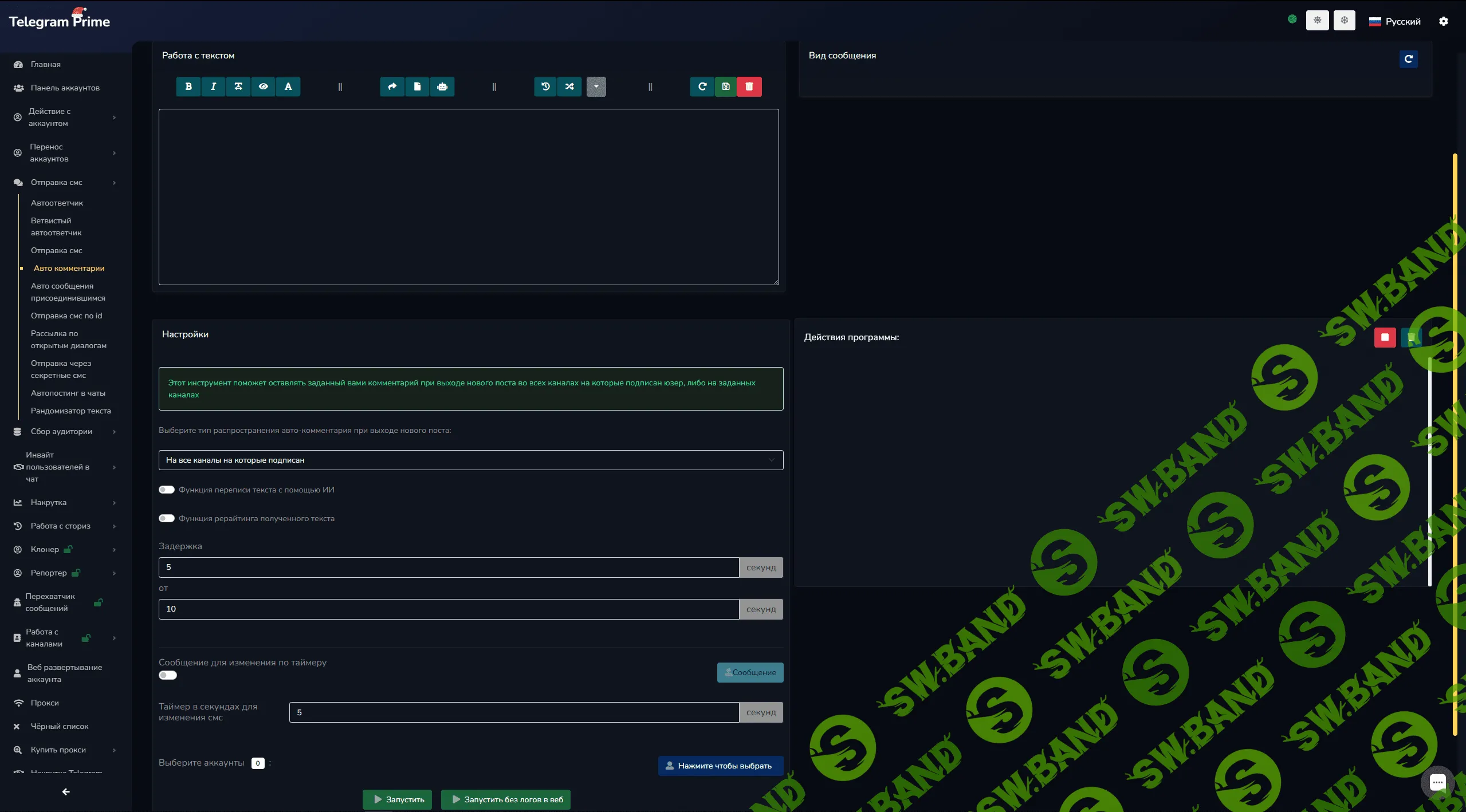Image resolution: width=1466 pixels, height=812 pixels.
Task: Open Автоответчик in the sidebar
Action: click(x=57, y=203)
